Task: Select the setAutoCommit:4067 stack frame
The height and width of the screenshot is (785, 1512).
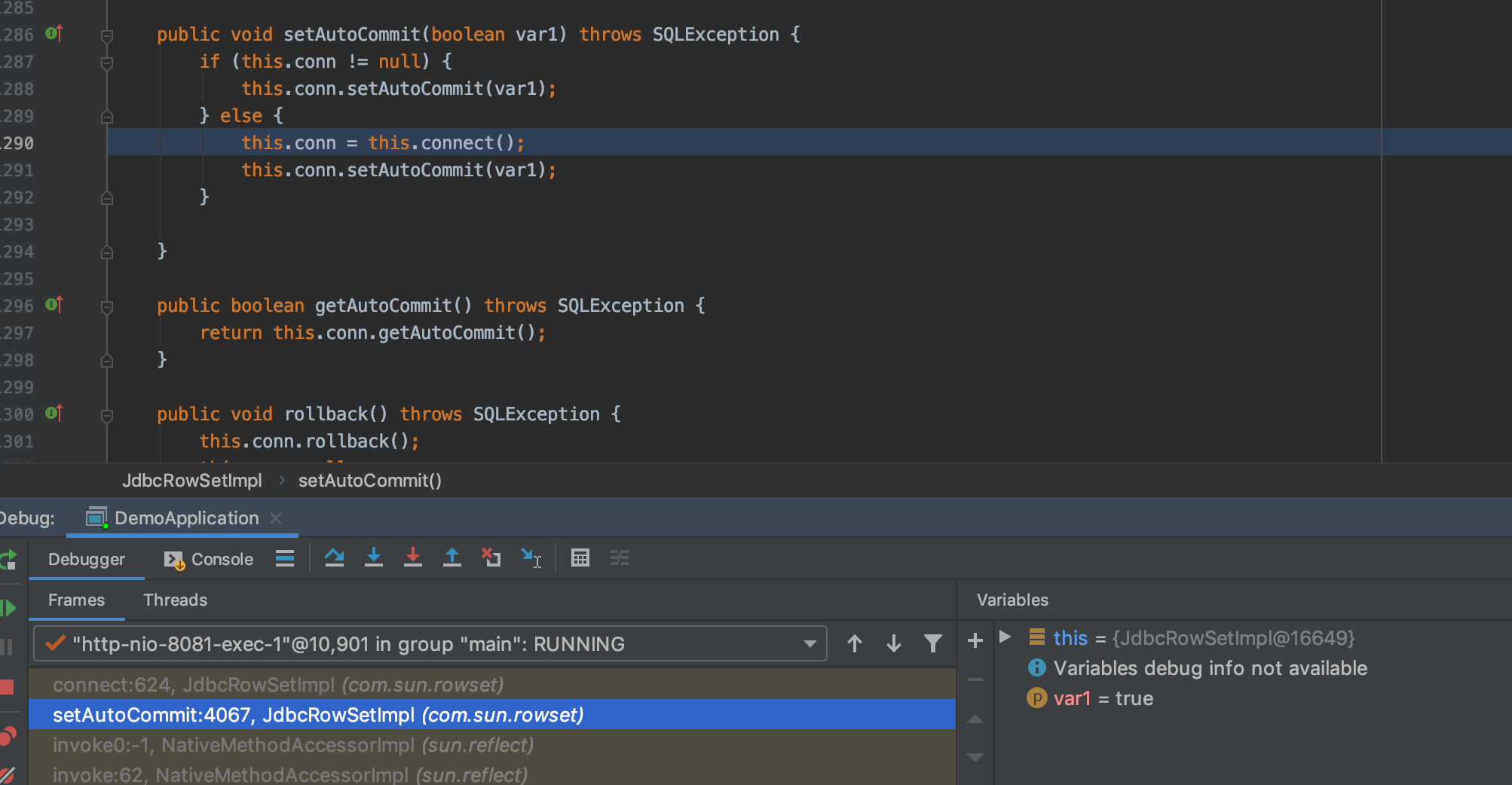Action: (492, 715)
